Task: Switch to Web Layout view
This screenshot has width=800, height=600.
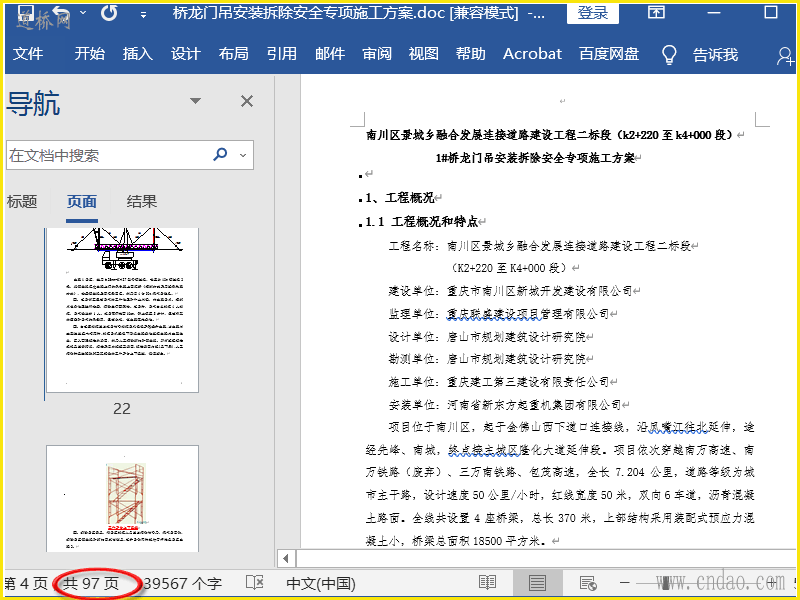Action: pyautogui.click(x=587, y=583)
